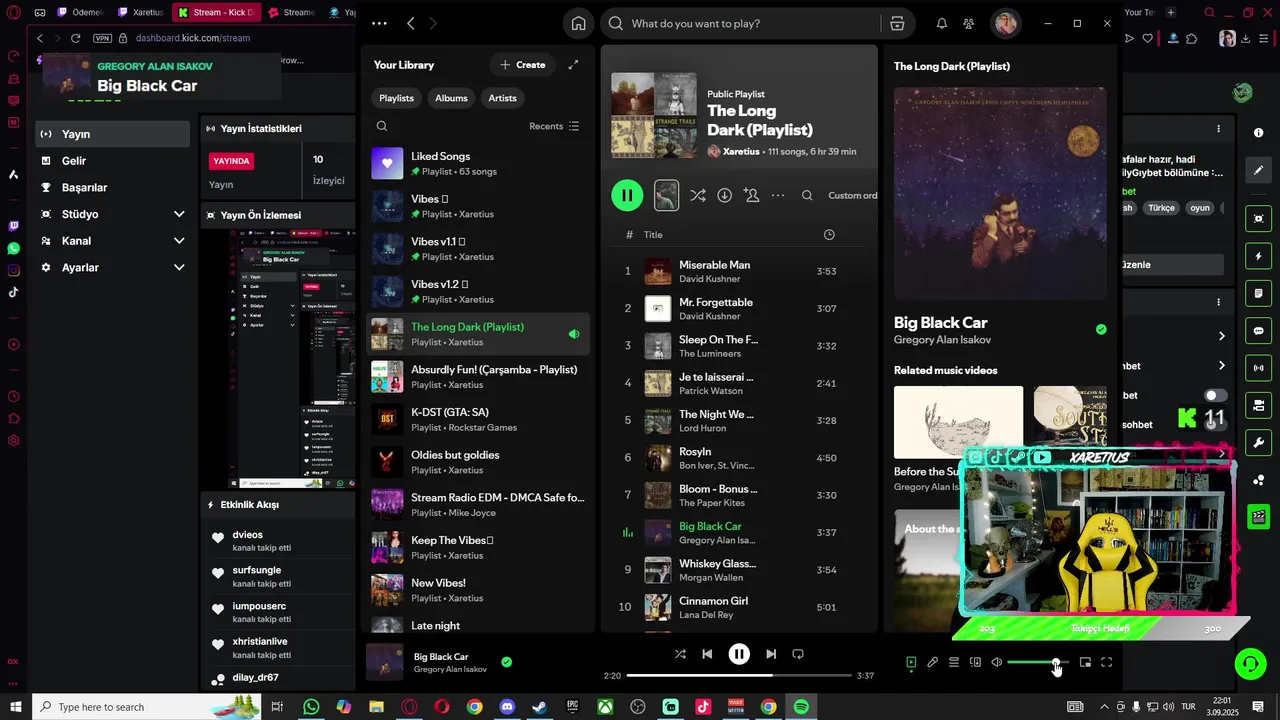Filter library by Artists
The height and width of the screenshot is (720, 1280).
tap(502, 98)
